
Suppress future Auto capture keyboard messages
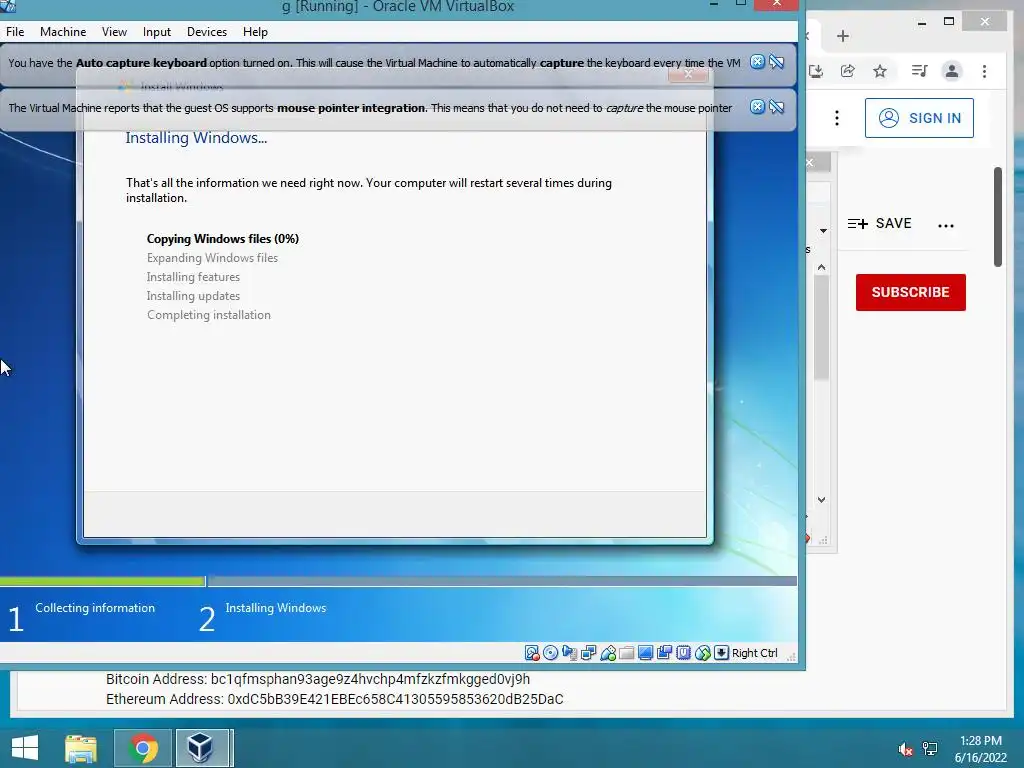(776, 62)
